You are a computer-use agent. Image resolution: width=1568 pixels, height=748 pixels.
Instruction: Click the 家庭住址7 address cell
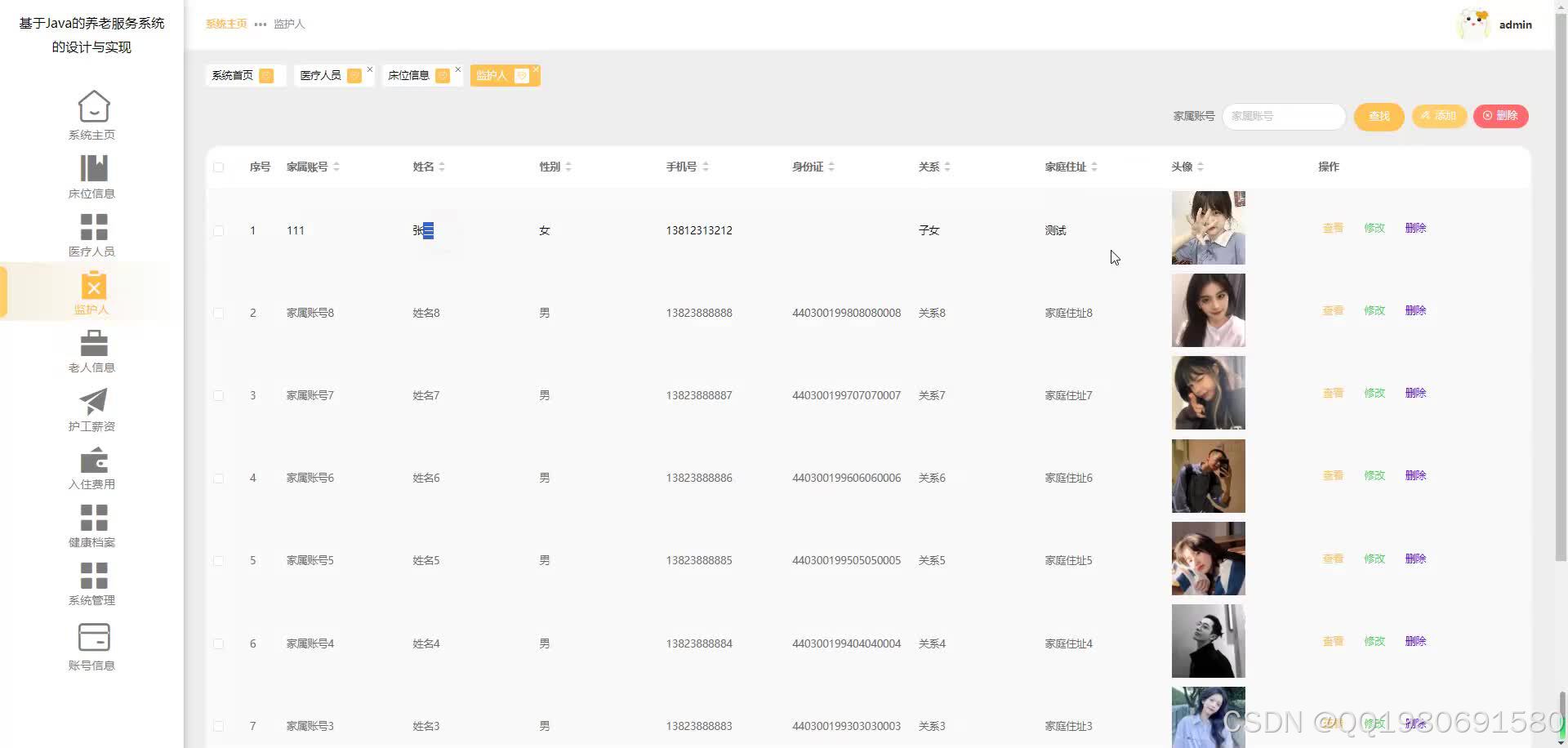tap(1069, 396)
